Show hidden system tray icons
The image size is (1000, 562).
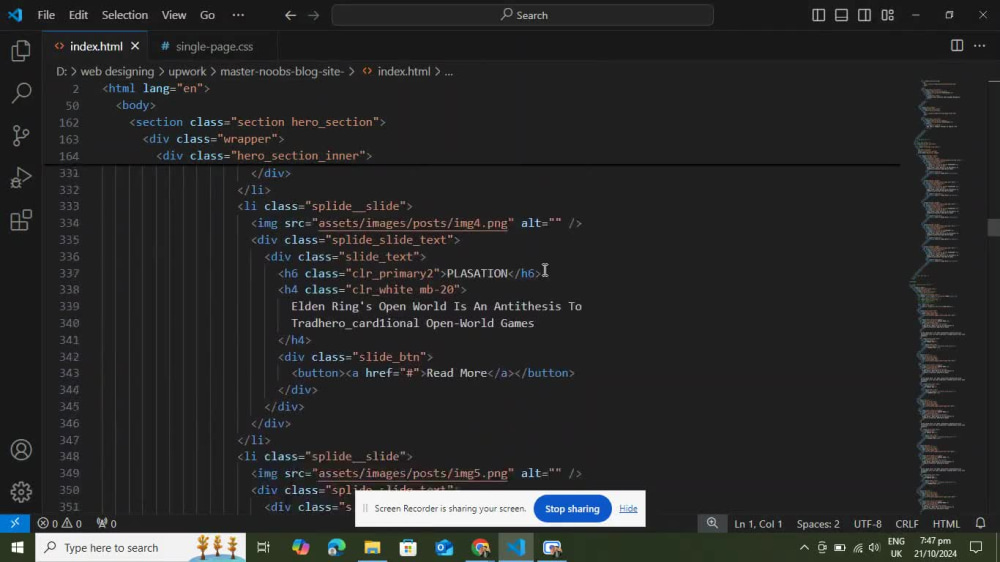(x=804, y=547)
